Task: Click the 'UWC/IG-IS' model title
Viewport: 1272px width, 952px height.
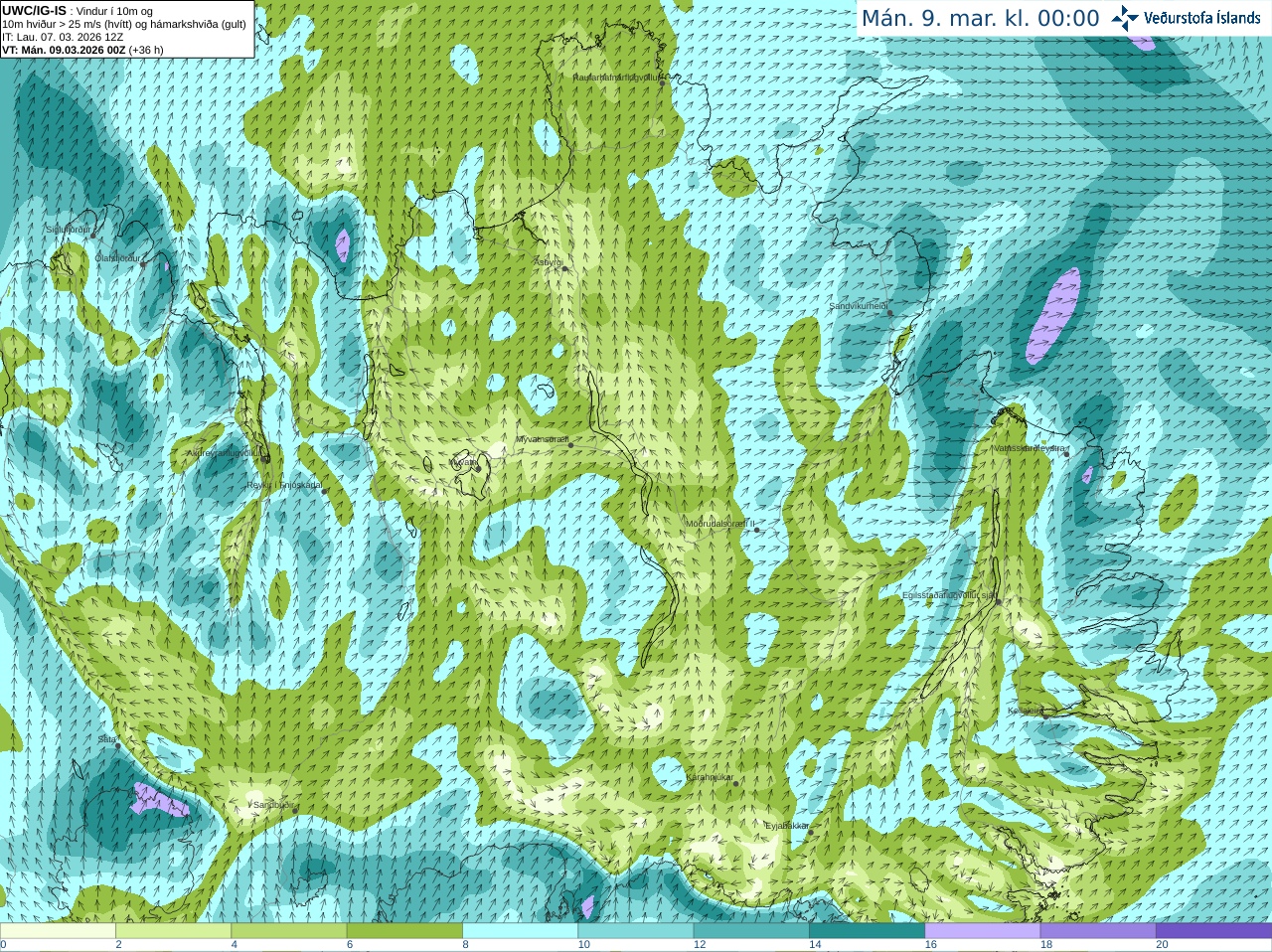Action: [x=35, y=10]
